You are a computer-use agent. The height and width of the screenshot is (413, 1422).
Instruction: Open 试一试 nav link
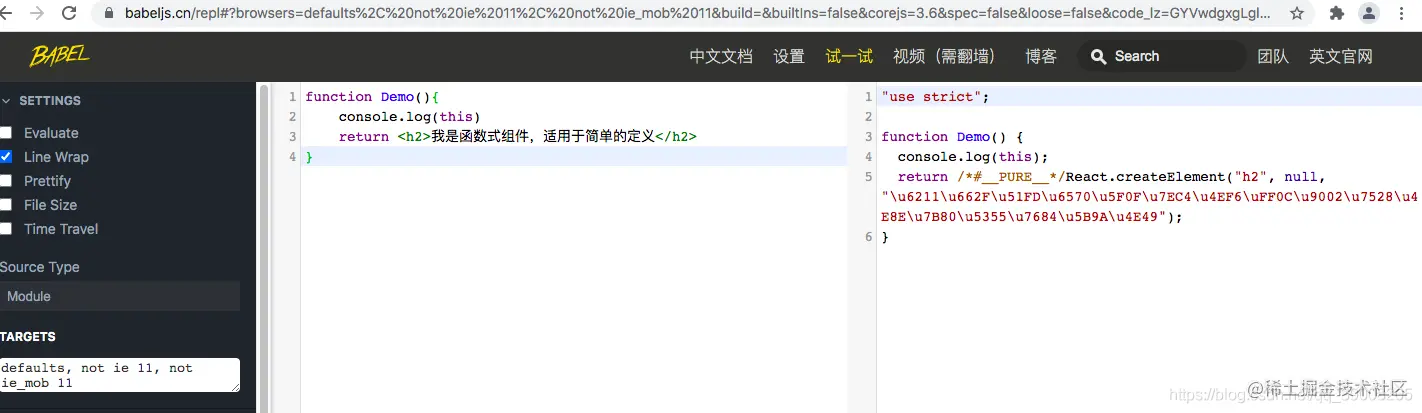click(x=849, y=56)
